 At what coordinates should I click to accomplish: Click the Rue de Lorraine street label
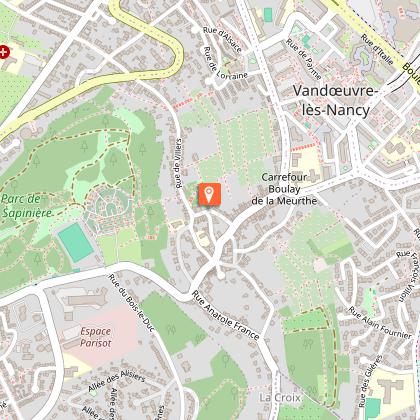pyautogui.click(x=225, y=64)
